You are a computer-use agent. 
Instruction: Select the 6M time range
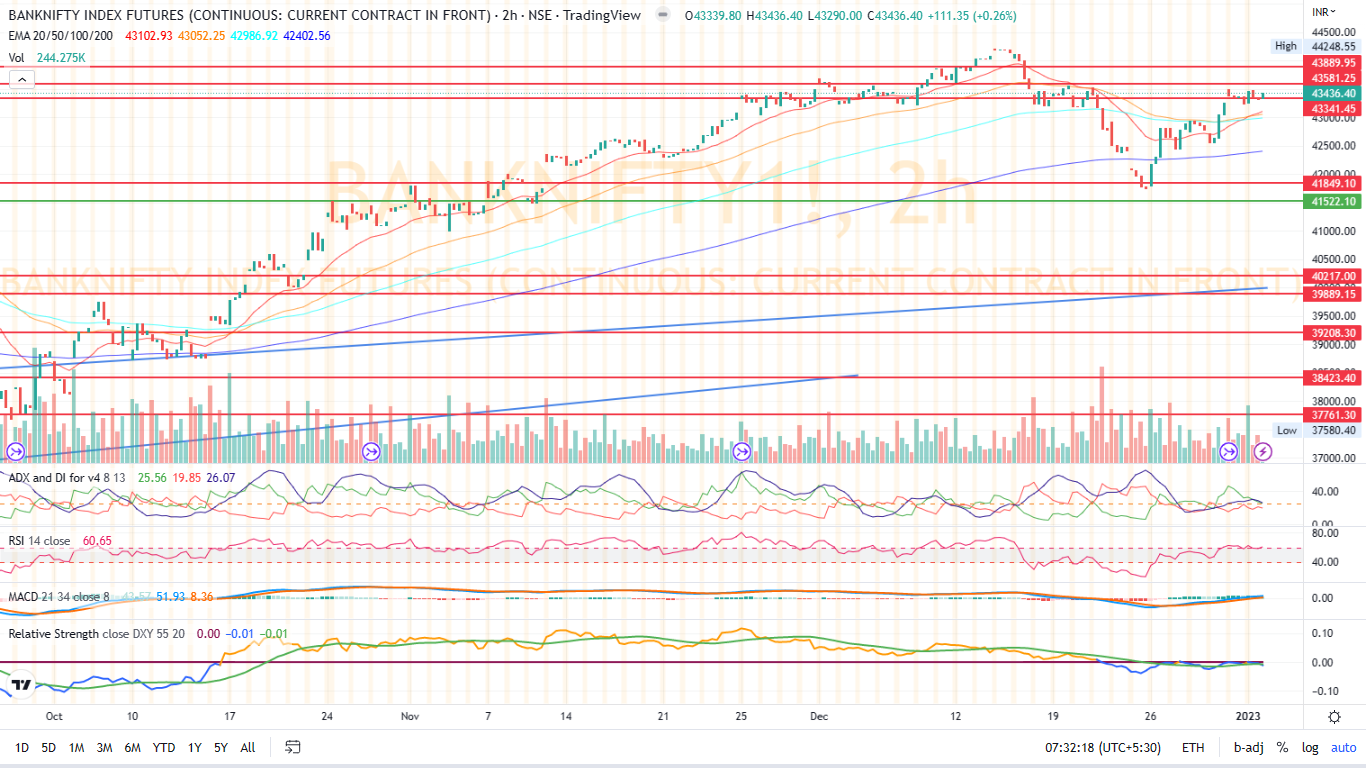point(132,747)
